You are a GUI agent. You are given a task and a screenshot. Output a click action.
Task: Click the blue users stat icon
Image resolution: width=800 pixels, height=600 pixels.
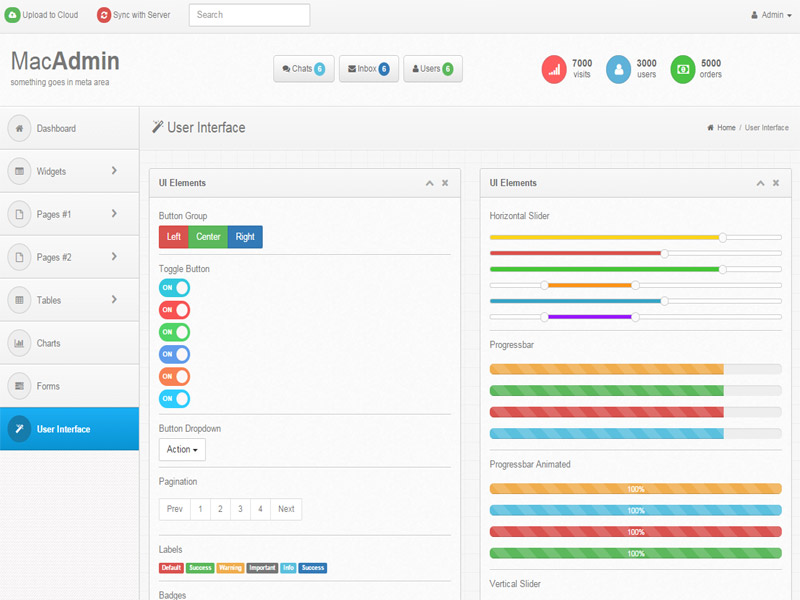click(x=619, y=69)
